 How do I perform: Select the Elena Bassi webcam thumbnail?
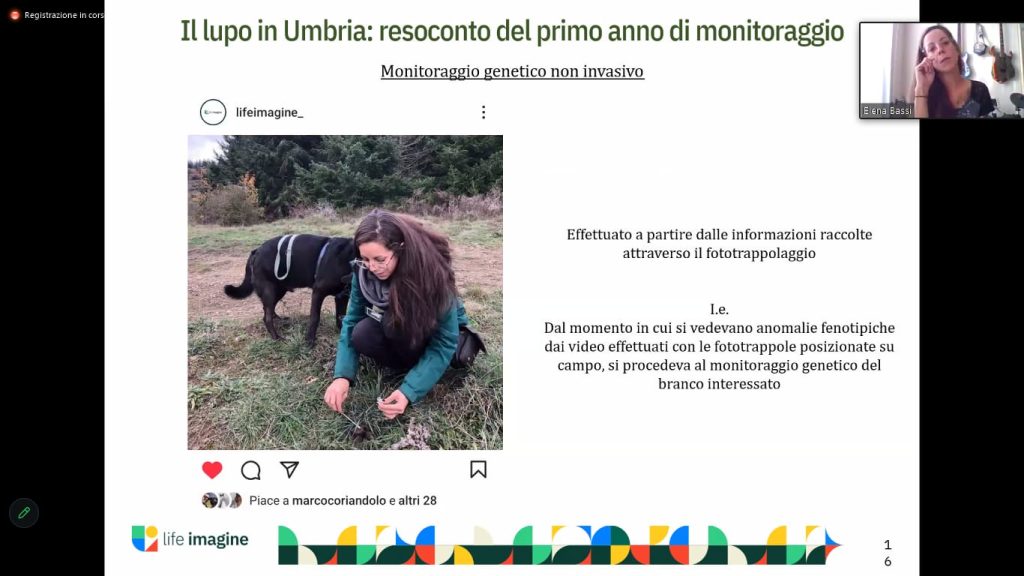tap(941, 71)
